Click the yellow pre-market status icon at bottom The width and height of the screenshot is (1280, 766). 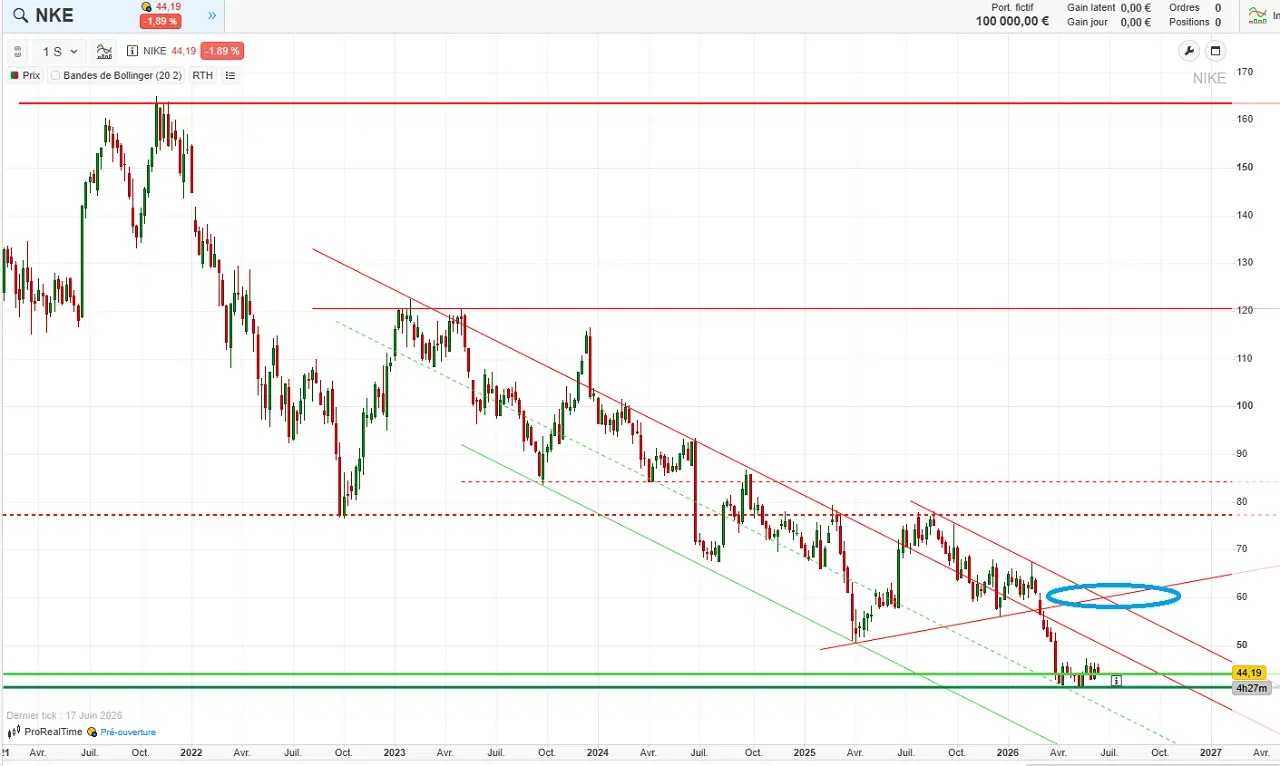click(93, 732)
